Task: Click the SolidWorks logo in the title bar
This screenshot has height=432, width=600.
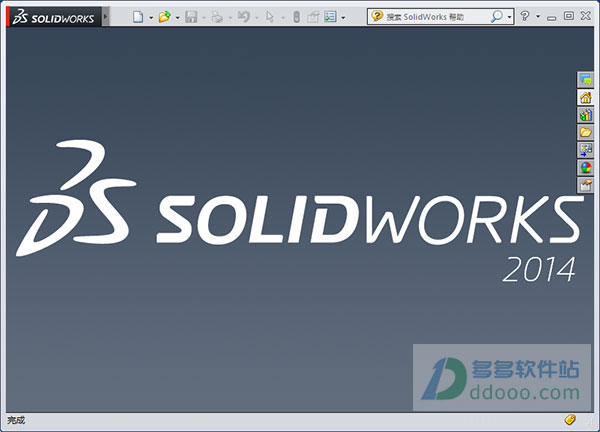Action: 54,17
